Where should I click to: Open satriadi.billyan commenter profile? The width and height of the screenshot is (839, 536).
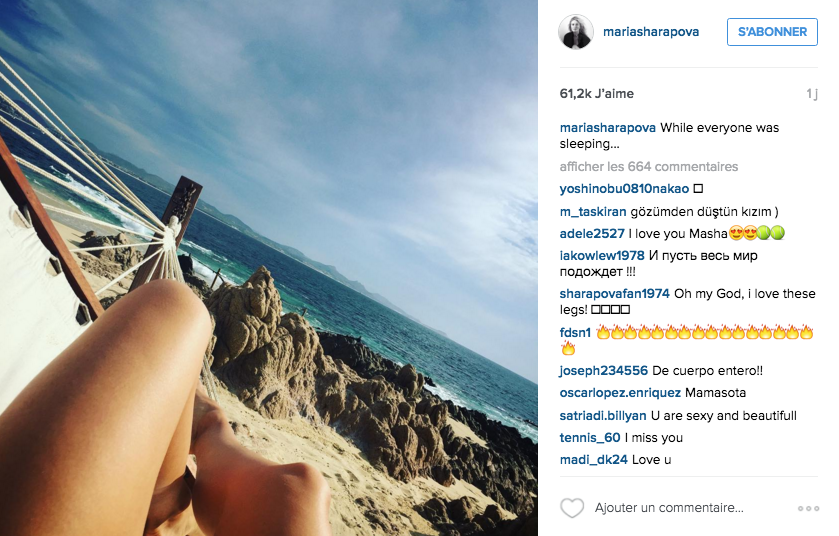[603, 416]
